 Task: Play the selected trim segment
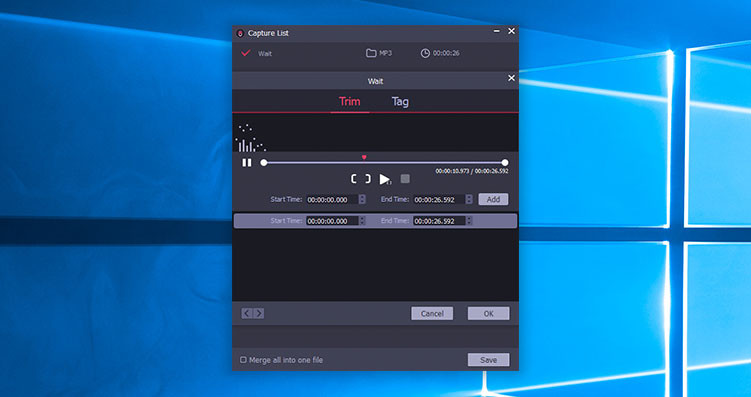pyautogui.click(x=385, y=180)
